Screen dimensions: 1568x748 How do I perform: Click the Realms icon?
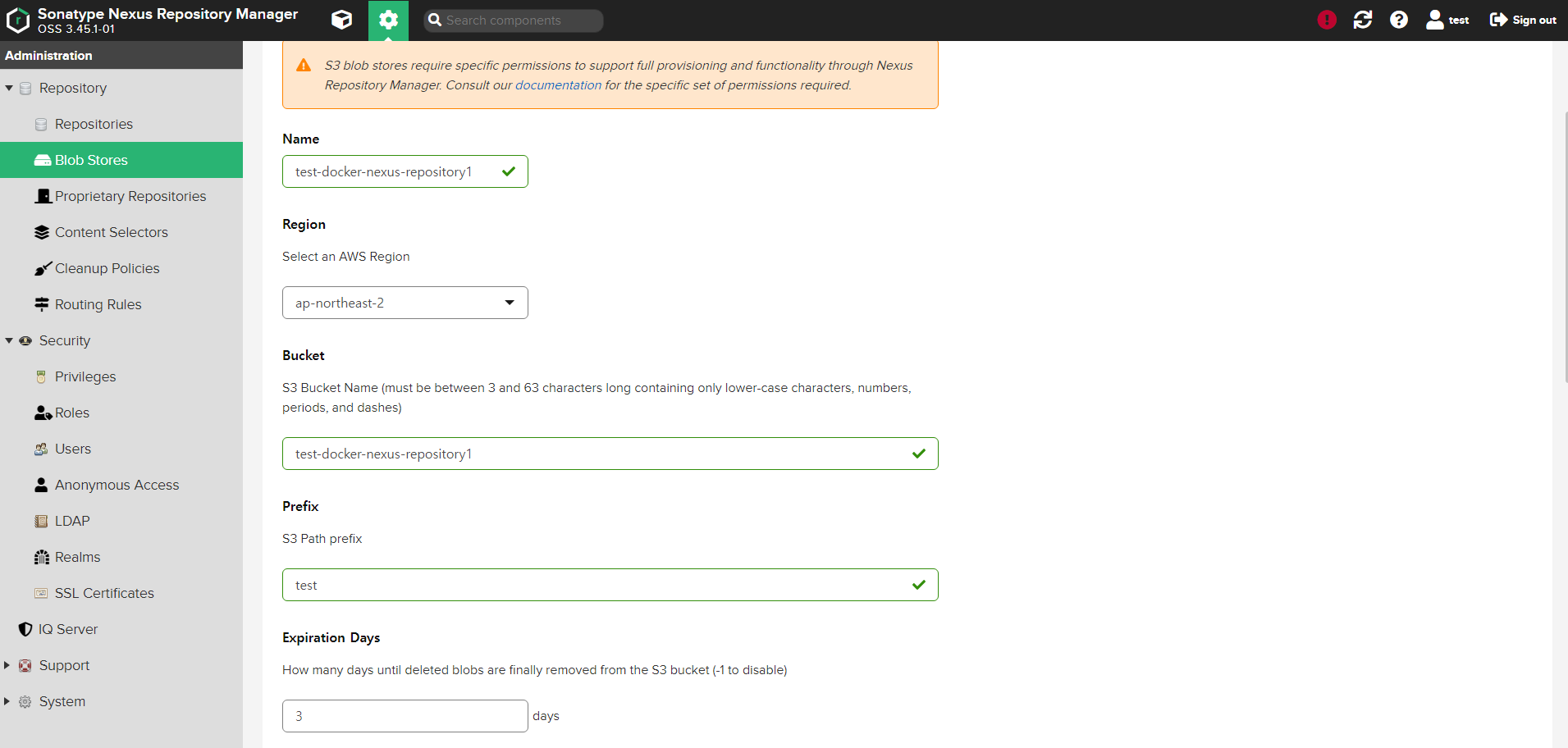click(42, 557)
